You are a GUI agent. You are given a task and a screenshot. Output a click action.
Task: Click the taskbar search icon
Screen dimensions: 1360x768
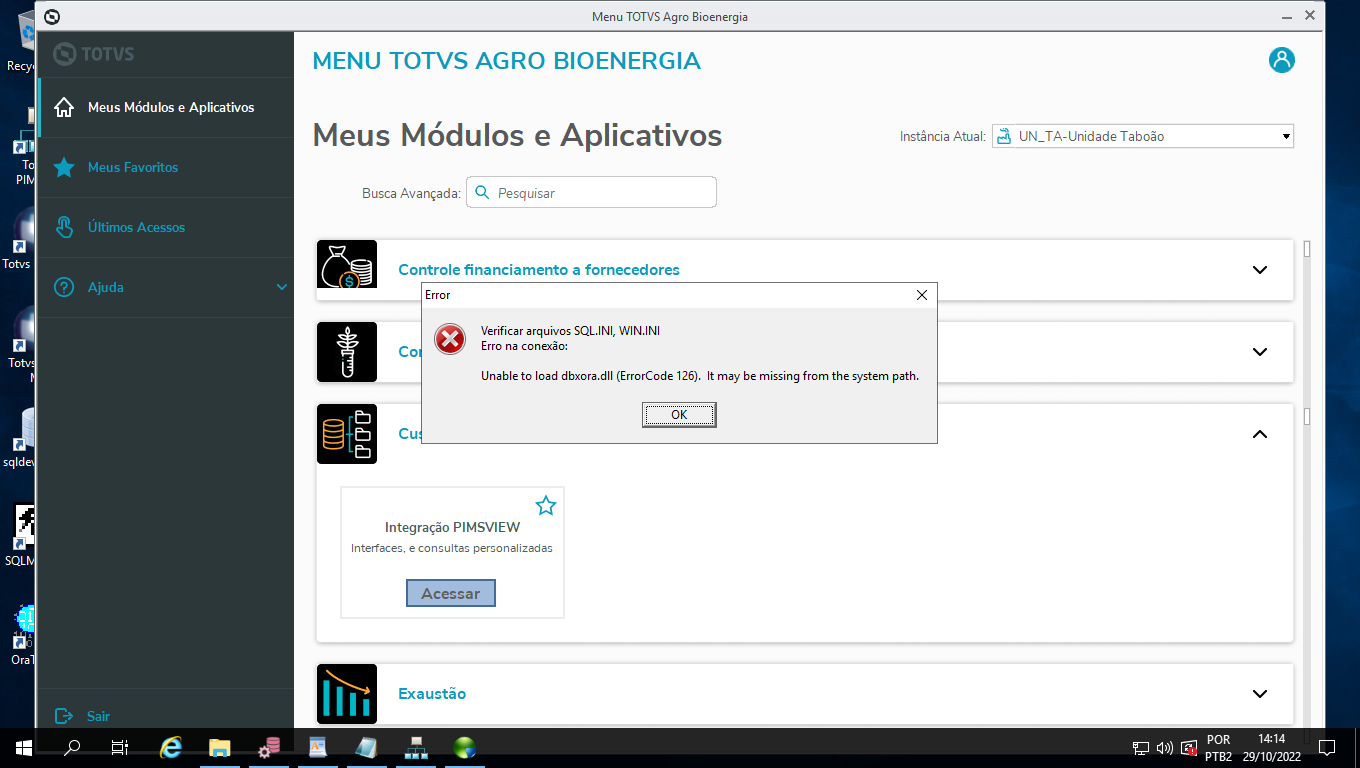pyautogui.click(x=72, y=747)
